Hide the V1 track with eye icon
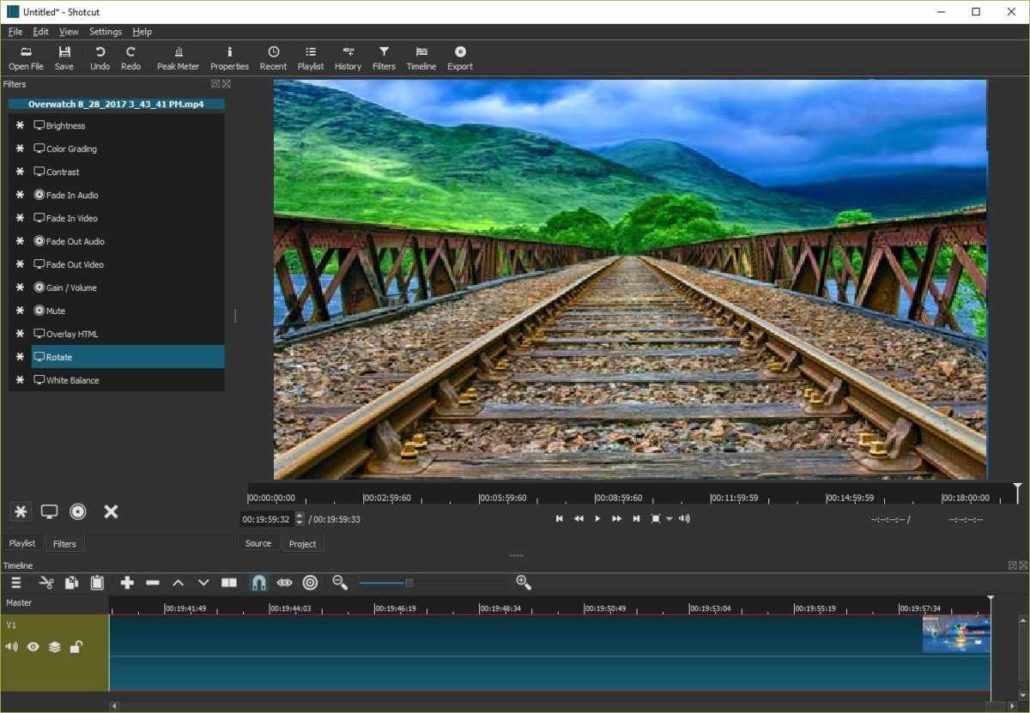 coord(33,647)
